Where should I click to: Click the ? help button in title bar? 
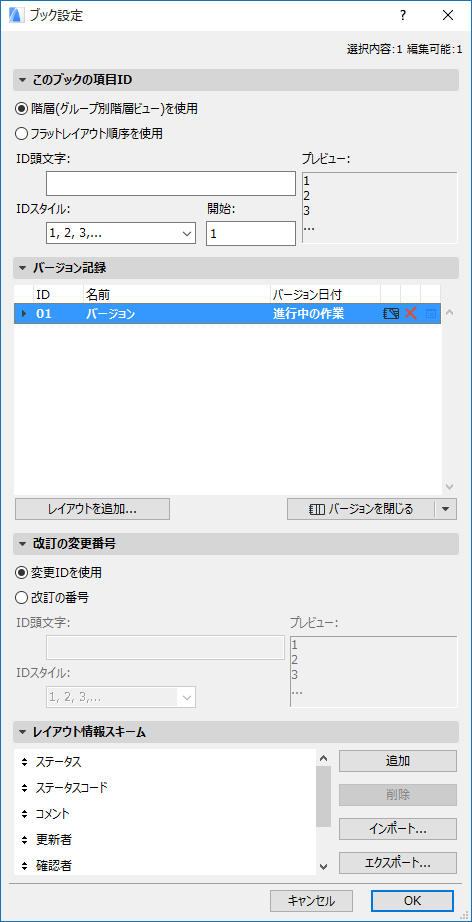click(x=403, y=16)
